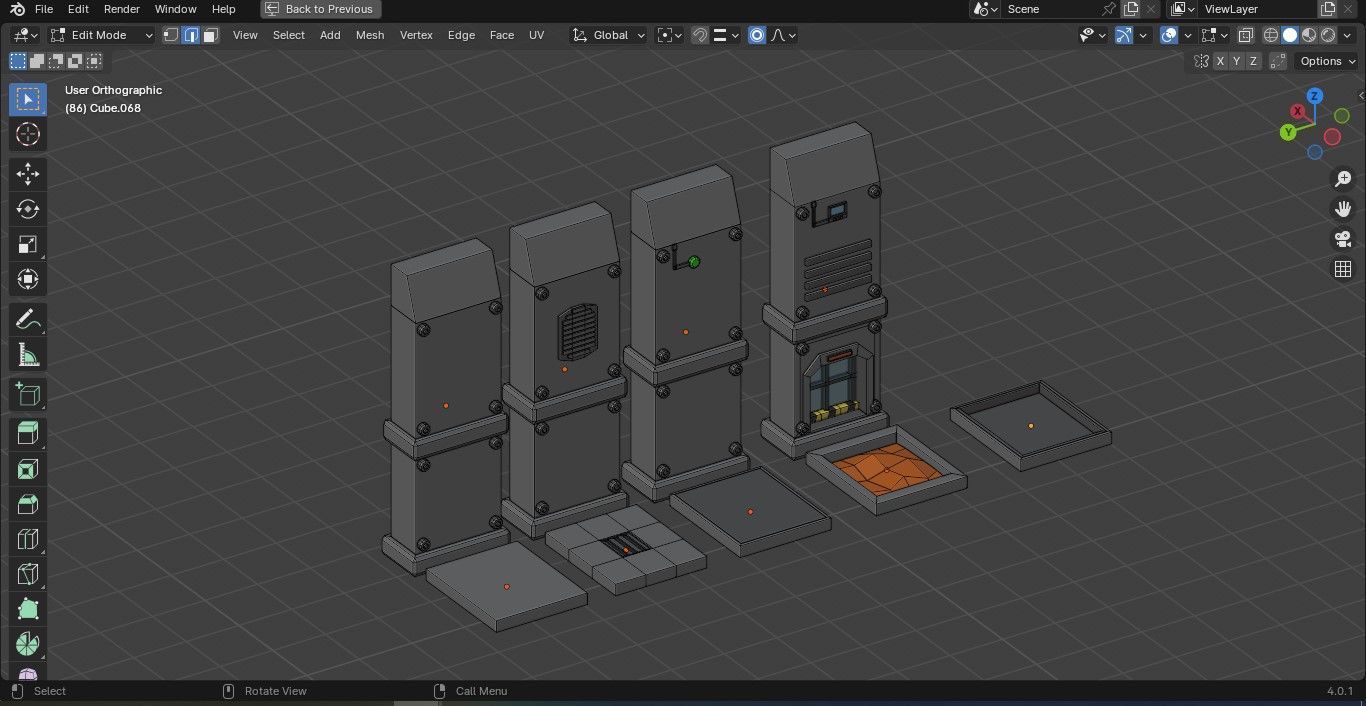Open the Window menu

coord(176,9)
